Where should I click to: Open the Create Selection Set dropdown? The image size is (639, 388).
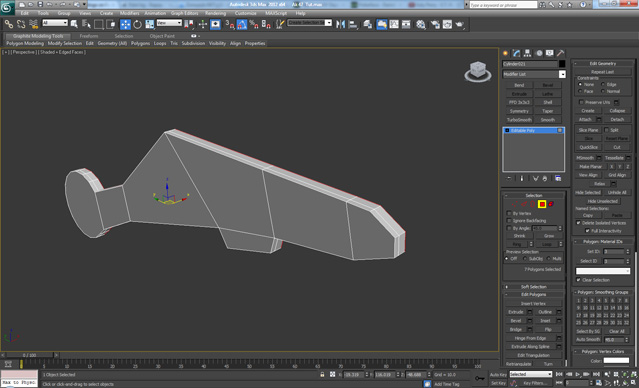310,23
